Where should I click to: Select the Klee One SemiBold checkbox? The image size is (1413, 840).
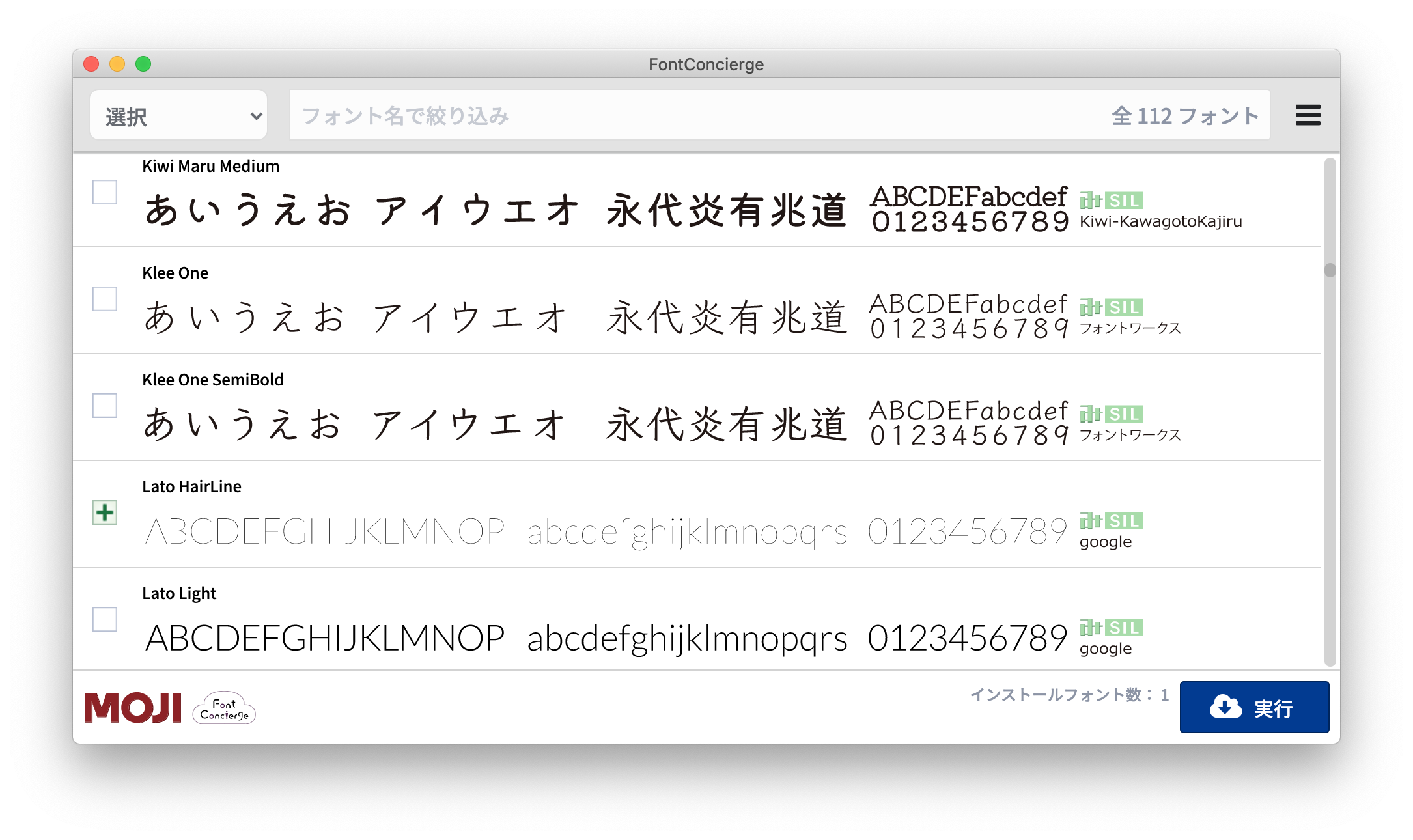[x=105, y=406]
